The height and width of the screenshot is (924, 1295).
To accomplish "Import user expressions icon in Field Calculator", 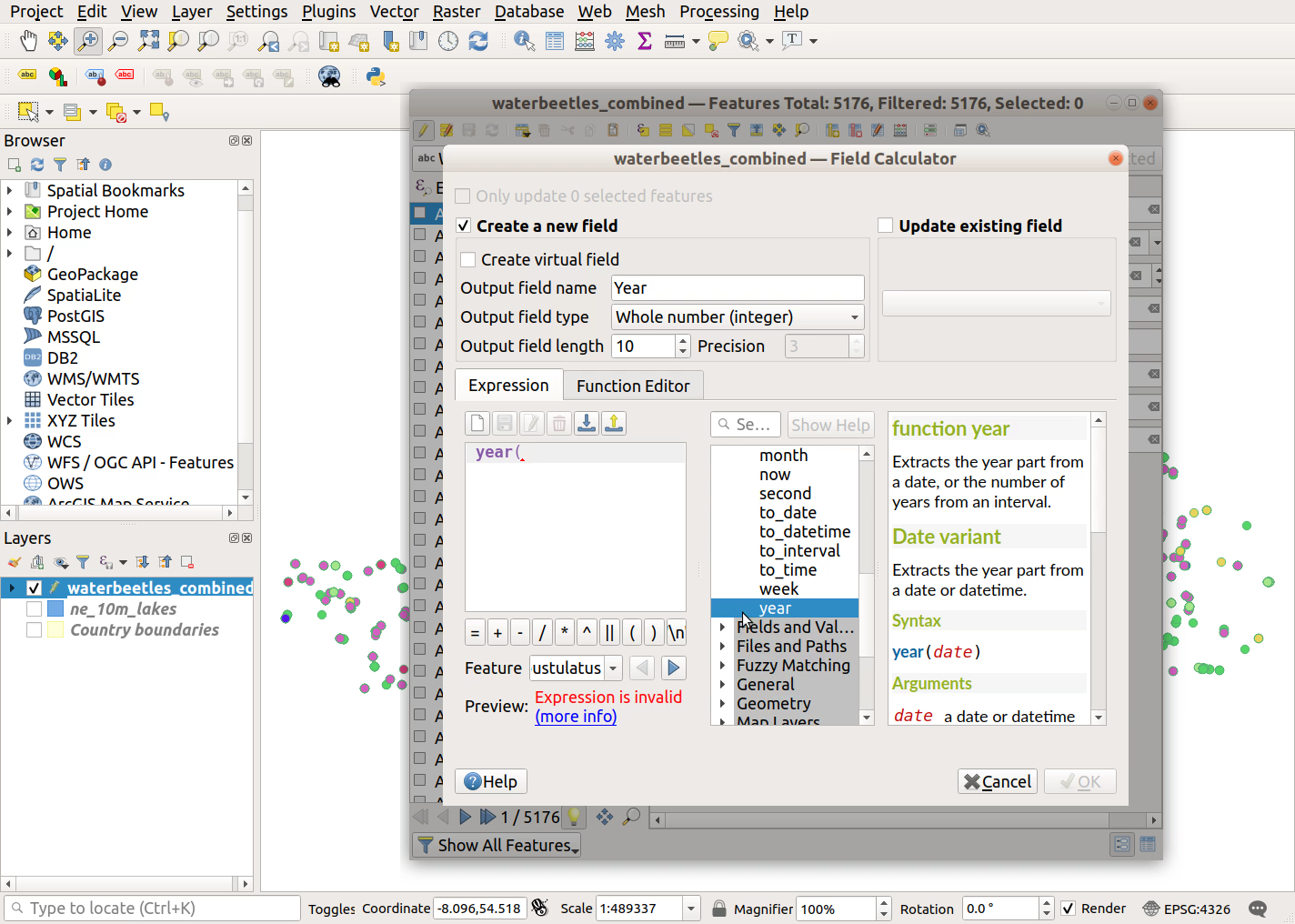I will tap(587, 424).
